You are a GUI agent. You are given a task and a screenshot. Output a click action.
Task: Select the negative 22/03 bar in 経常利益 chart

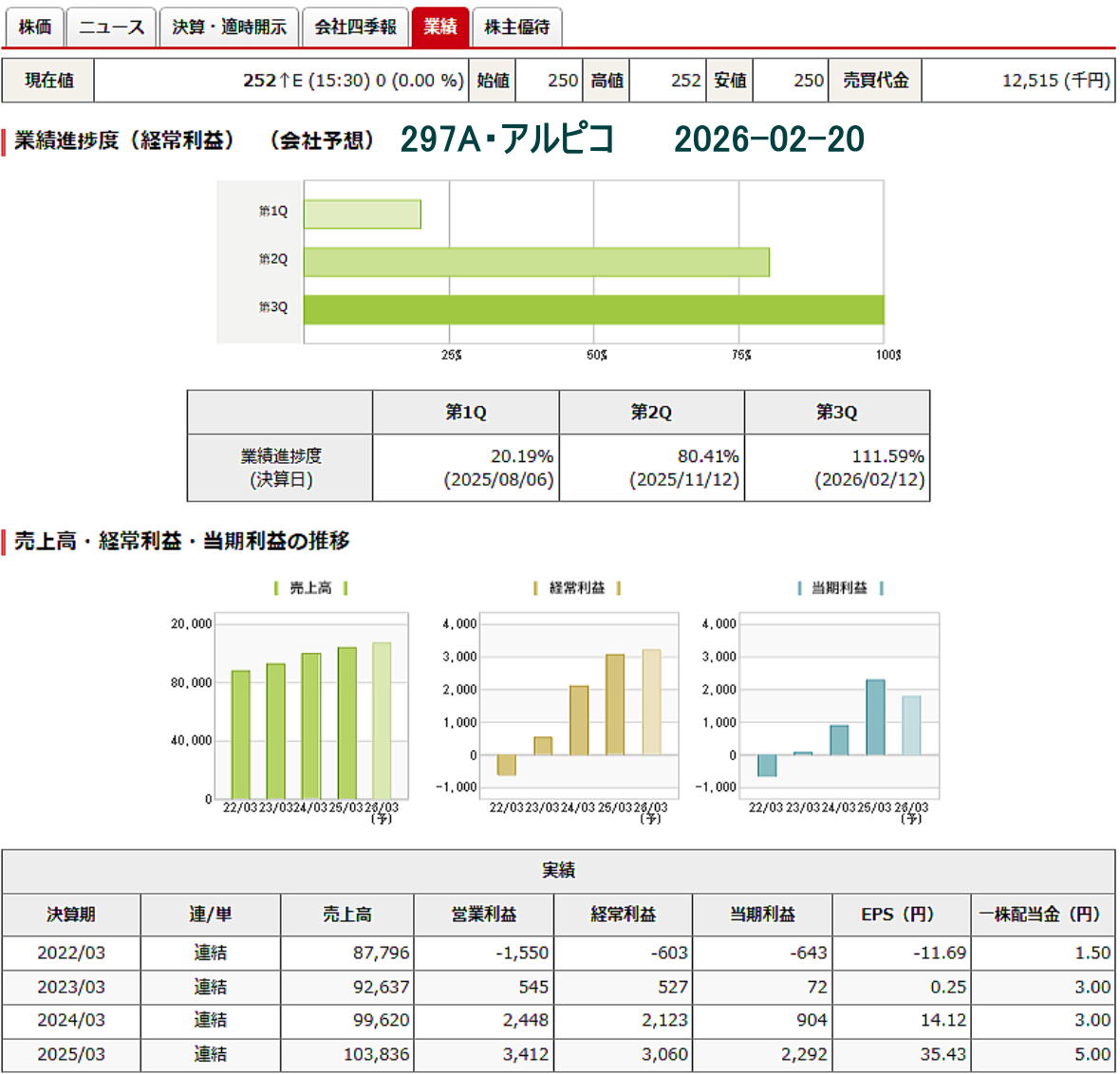(x=507, y=765)
